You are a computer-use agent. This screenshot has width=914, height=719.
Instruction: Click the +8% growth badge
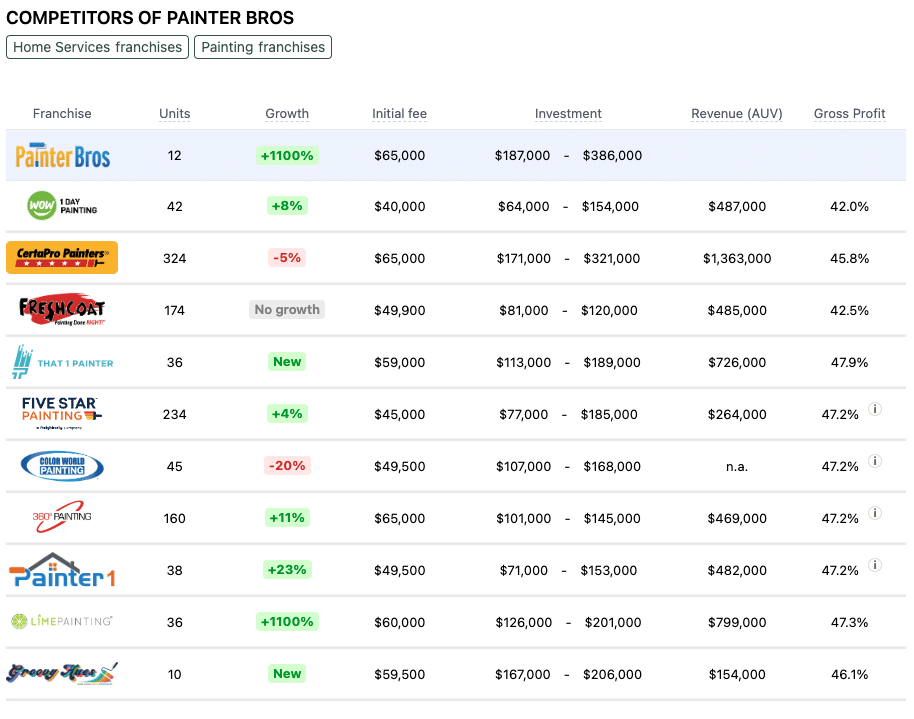click(287, 206)
